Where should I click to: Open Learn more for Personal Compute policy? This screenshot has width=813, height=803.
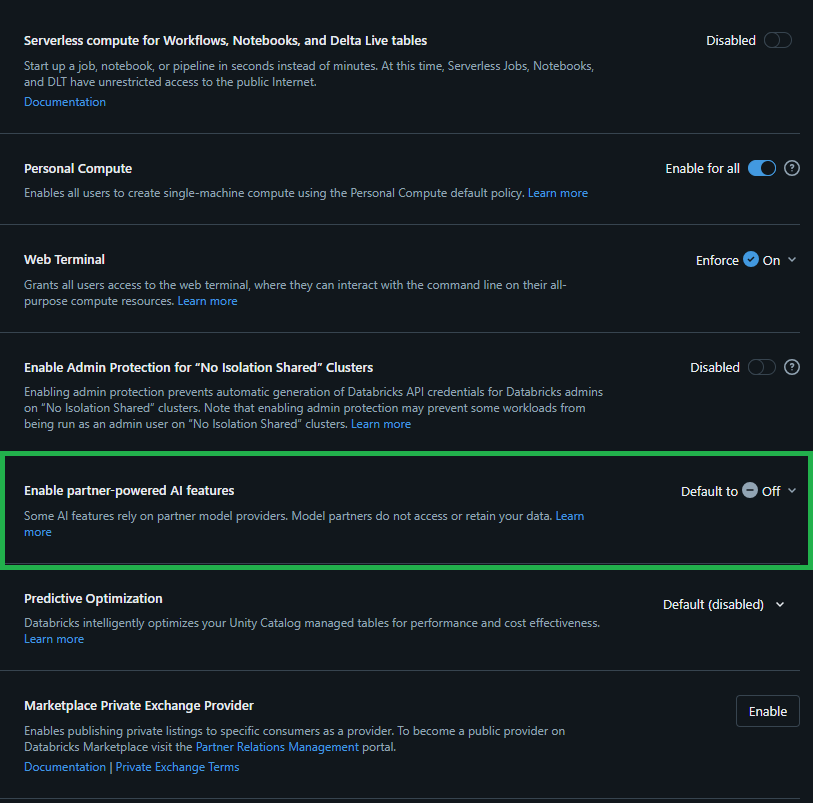pyautogui.click(x=557, y=192)
